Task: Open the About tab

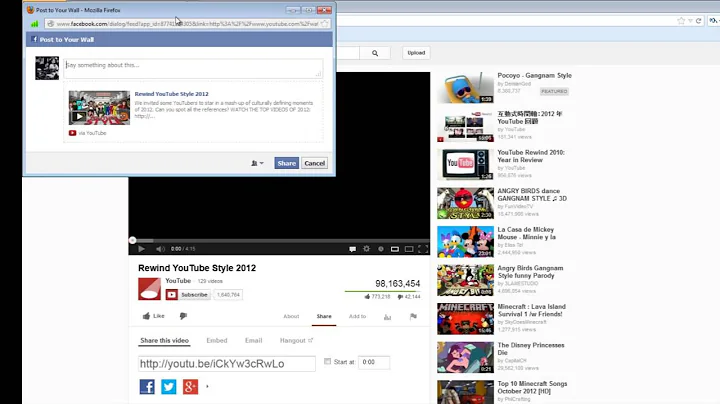Action: pyautogui.click(x=291, y=316)
